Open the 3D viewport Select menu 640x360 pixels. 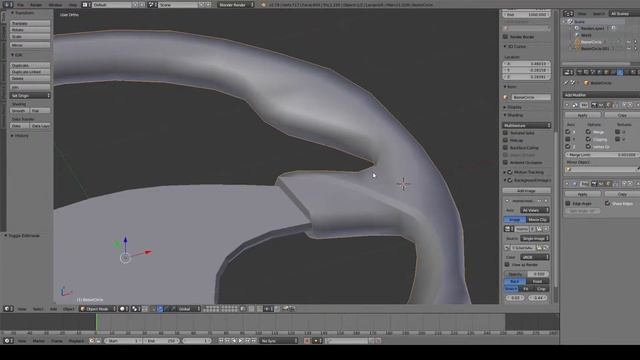[38, 309]
